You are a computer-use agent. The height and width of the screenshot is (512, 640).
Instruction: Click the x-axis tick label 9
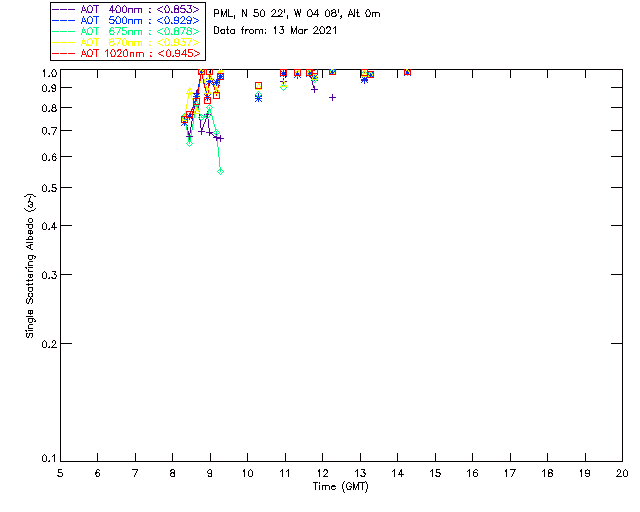[210, 474]
